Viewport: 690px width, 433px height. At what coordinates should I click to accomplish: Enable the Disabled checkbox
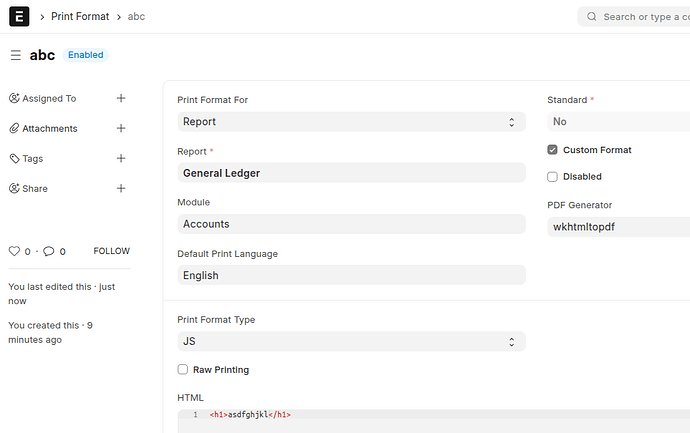(552, 177)
